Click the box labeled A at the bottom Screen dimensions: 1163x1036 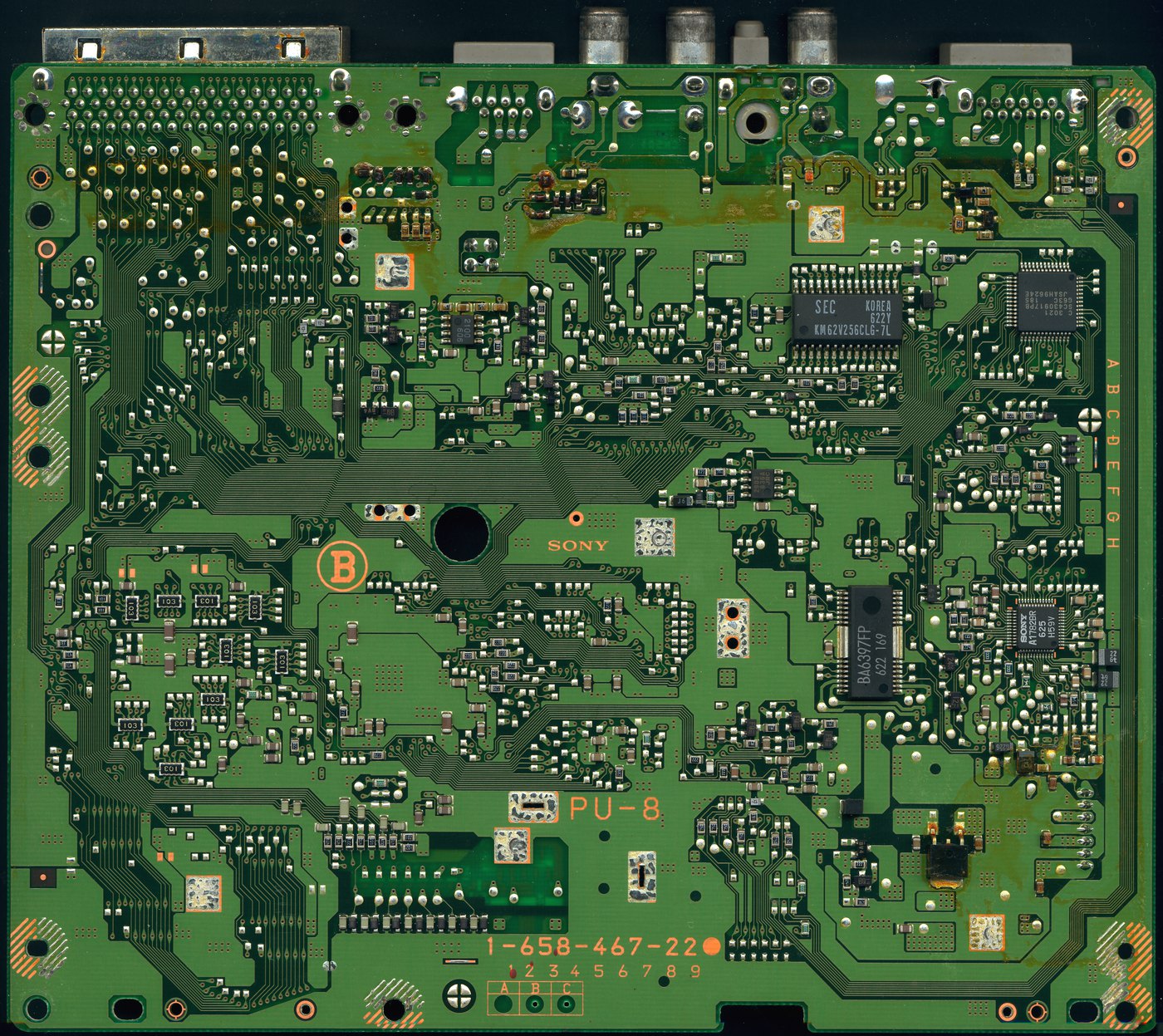[x=503, y=999]
